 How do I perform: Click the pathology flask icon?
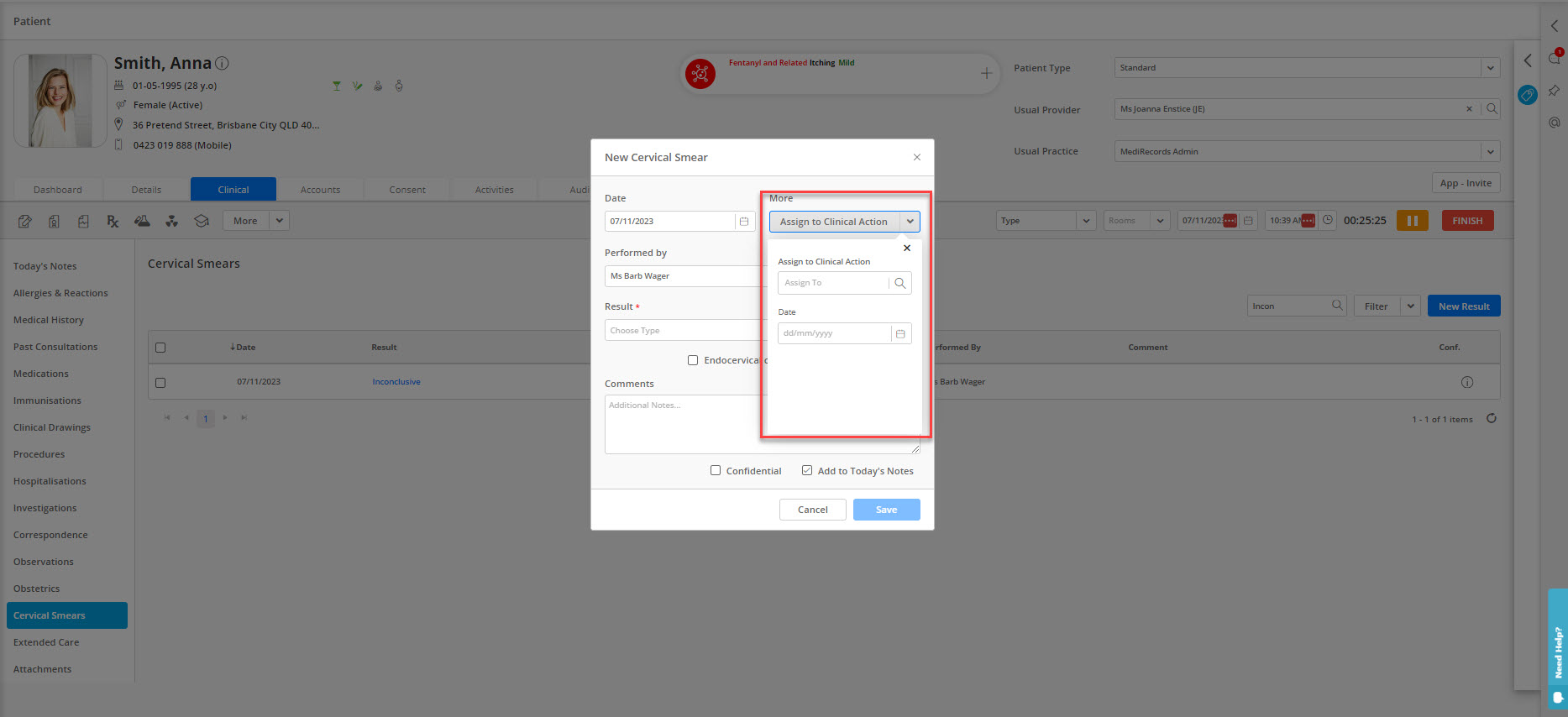pos(142,221)
